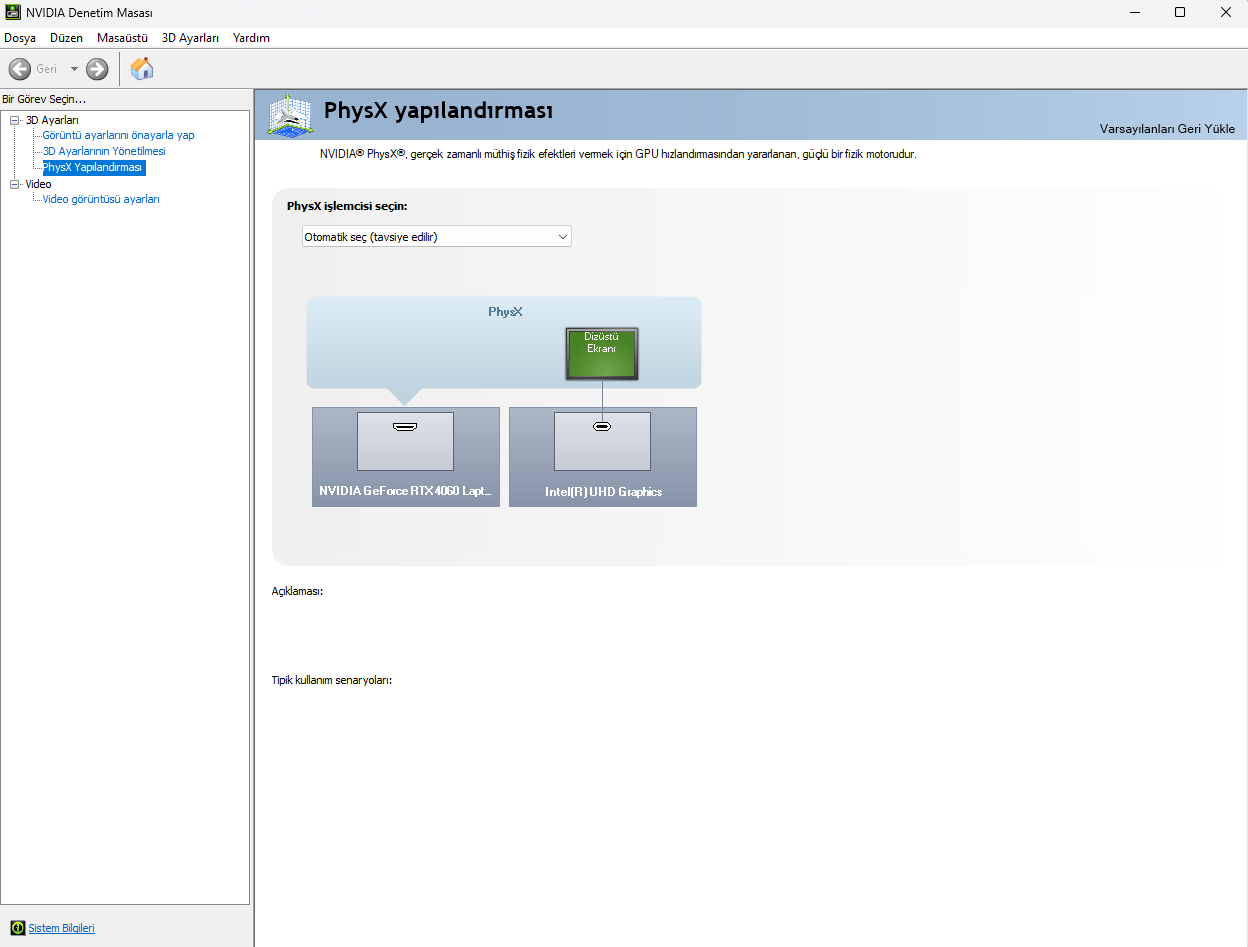Viewport: 1248px width, 947px height.
Task: Click the display port icon on the Intel GPU
Action: pyautogui.click(x=602, y=427)
